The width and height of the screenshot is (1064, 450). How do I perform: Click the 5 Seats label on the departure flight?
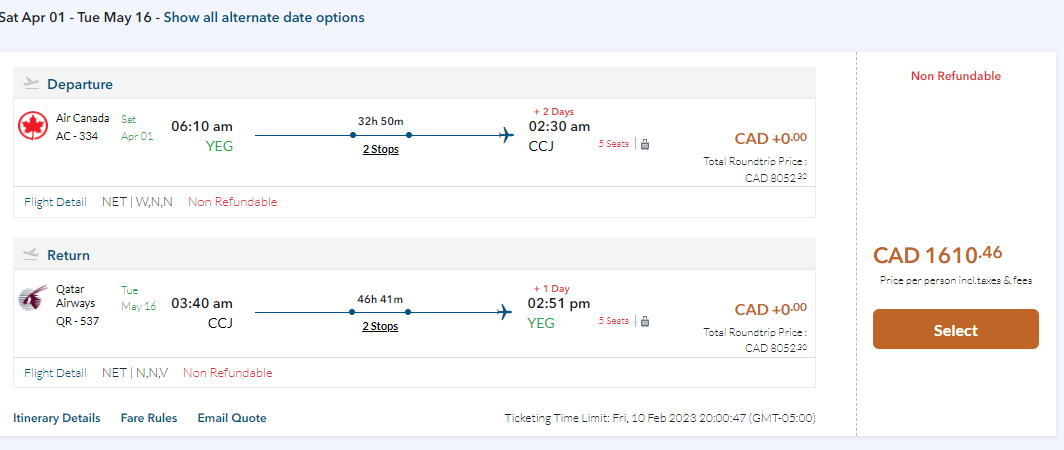pos(614,144)
